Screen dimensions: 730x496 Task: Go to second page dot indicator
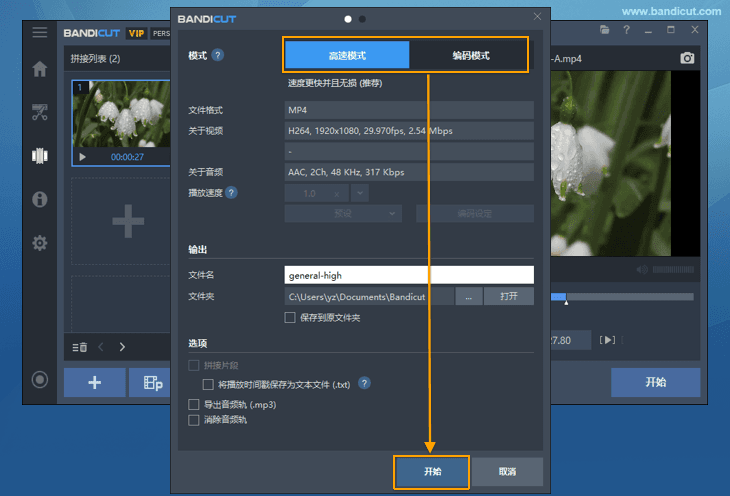tap(362, 19)
